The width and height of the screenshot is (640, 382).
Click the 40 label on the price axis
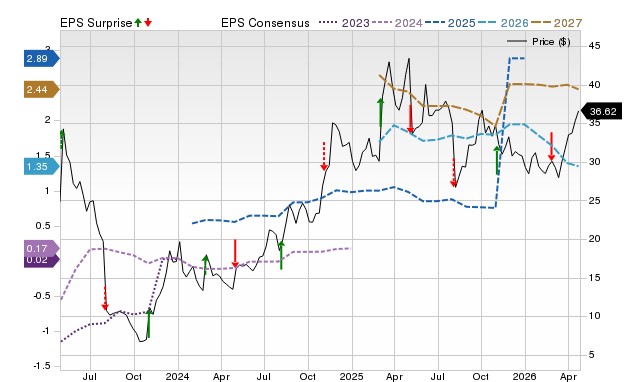(x=594, y=85)
